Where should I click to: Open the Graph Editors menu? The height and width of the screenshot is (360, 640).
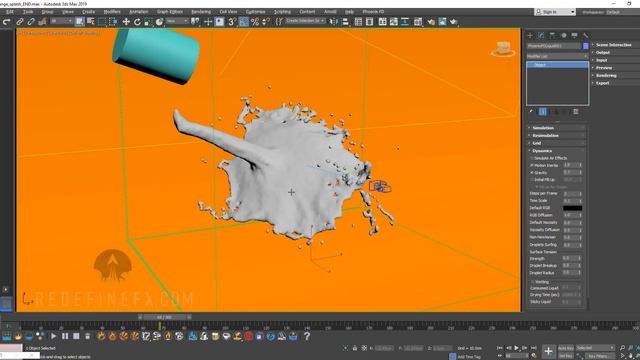pyautogui.click(x=170, y=12)
